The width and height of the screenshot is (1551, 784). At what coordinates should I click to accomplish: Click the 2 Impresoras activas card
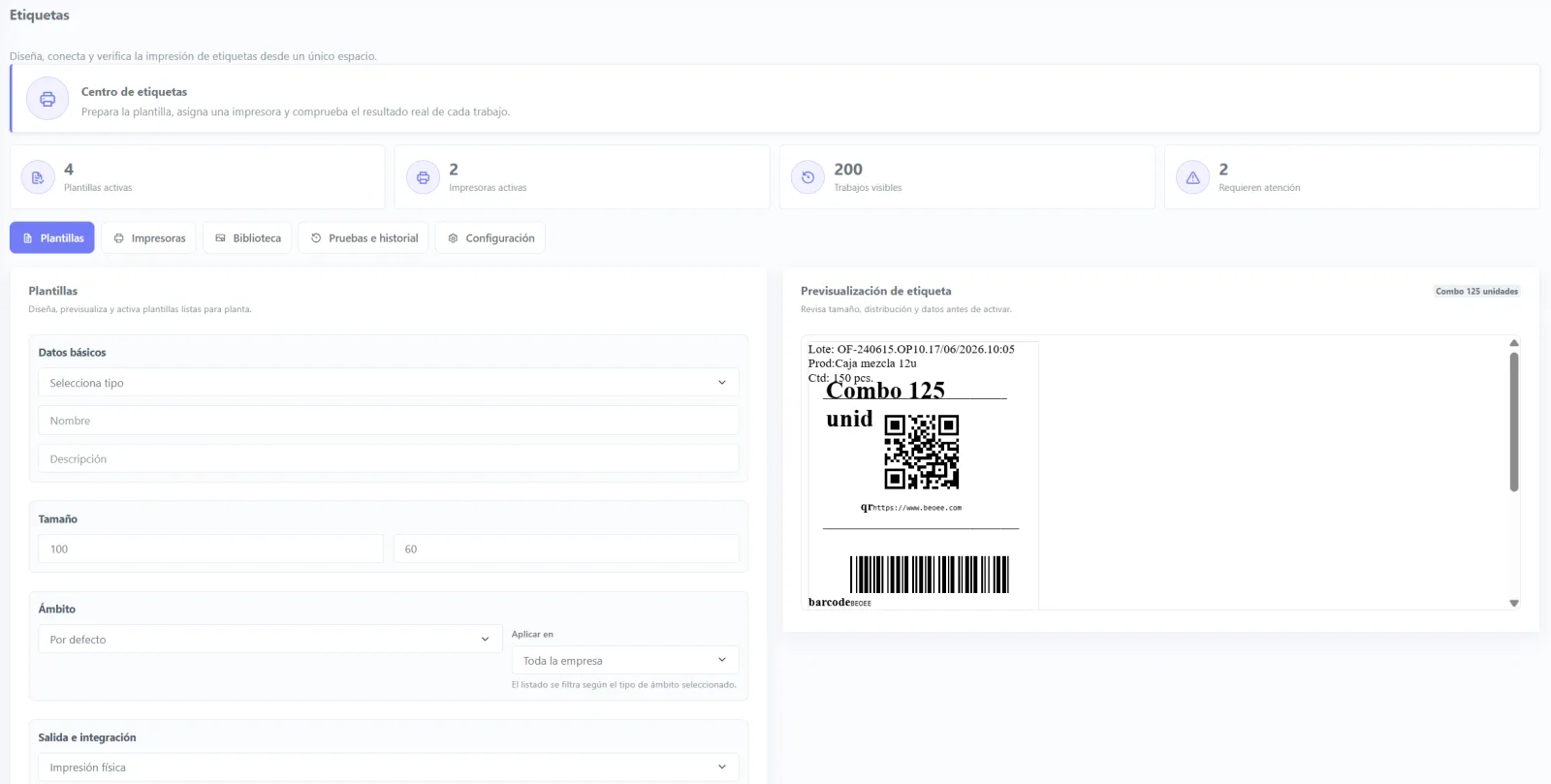[x=583, y=177]
